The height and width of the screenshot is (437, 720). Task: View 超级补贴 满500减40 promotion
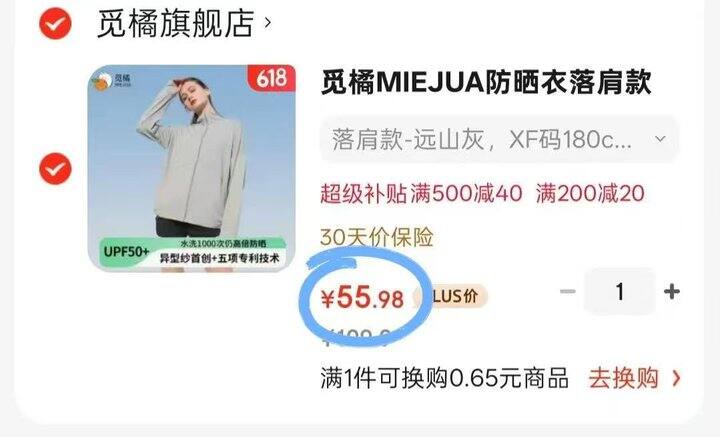(421, 193)
